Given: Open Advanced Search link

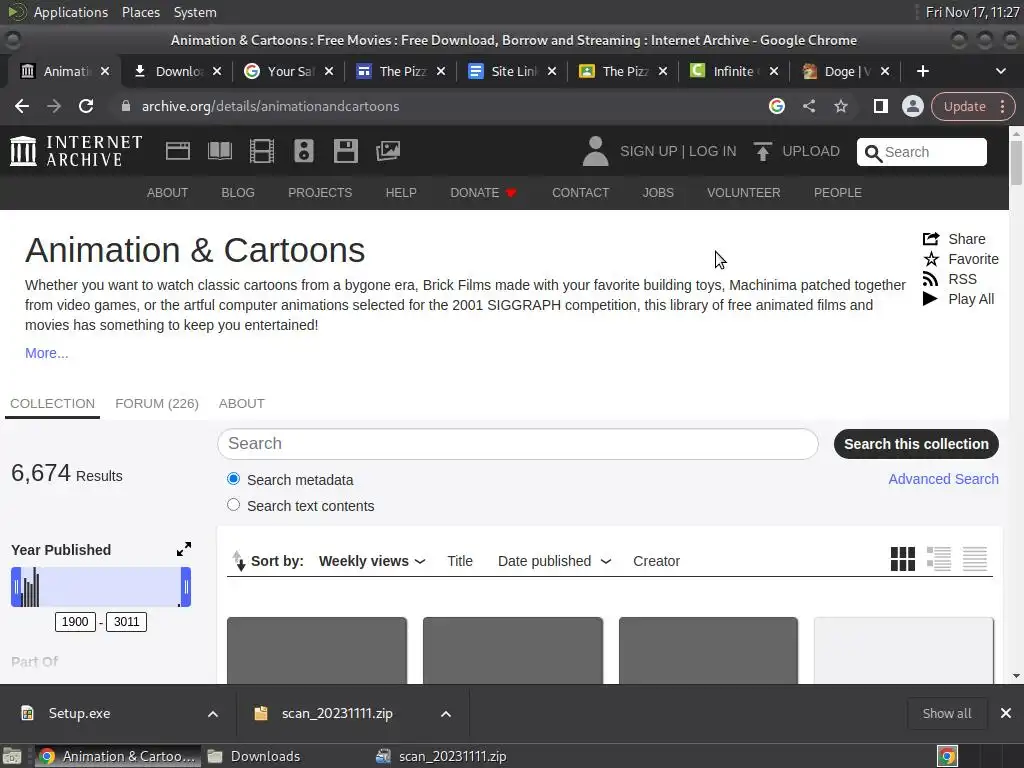Looking at the screenshot, I should [943, 479].
